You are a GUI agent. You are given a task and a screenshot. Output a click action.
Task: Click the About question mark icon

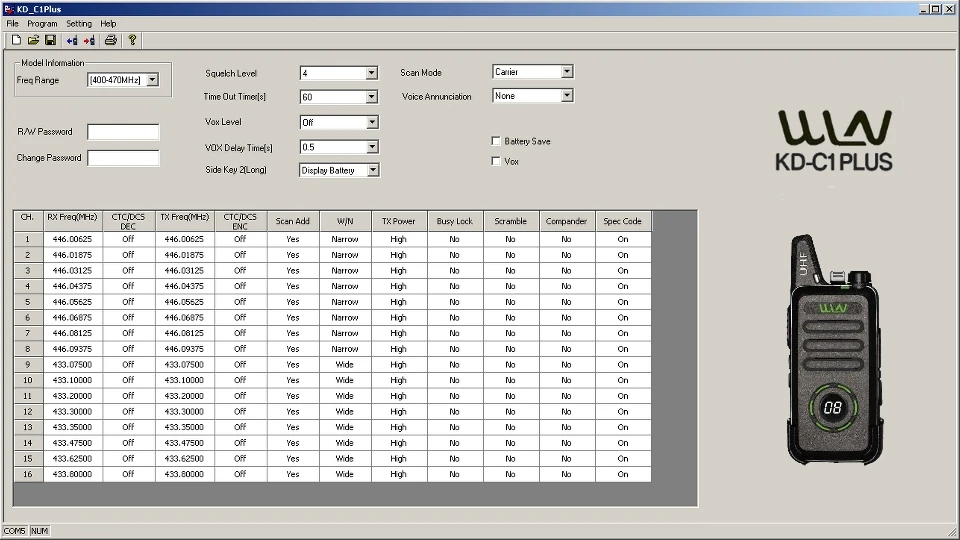coord(132,40)
